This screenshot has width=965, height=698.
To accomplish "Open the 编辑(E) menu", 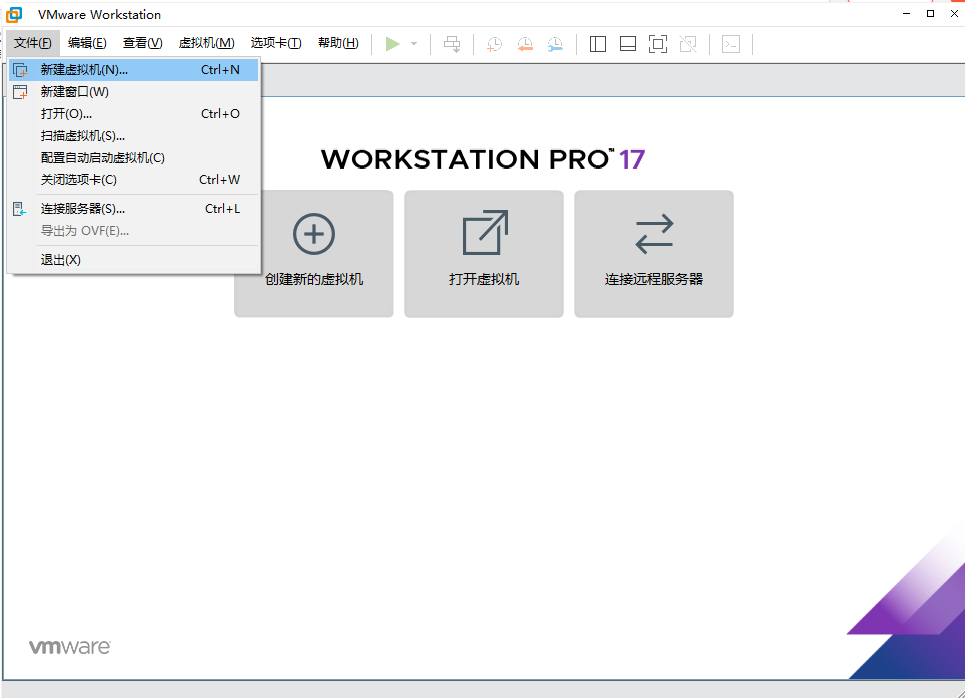I will coord(87,43).
